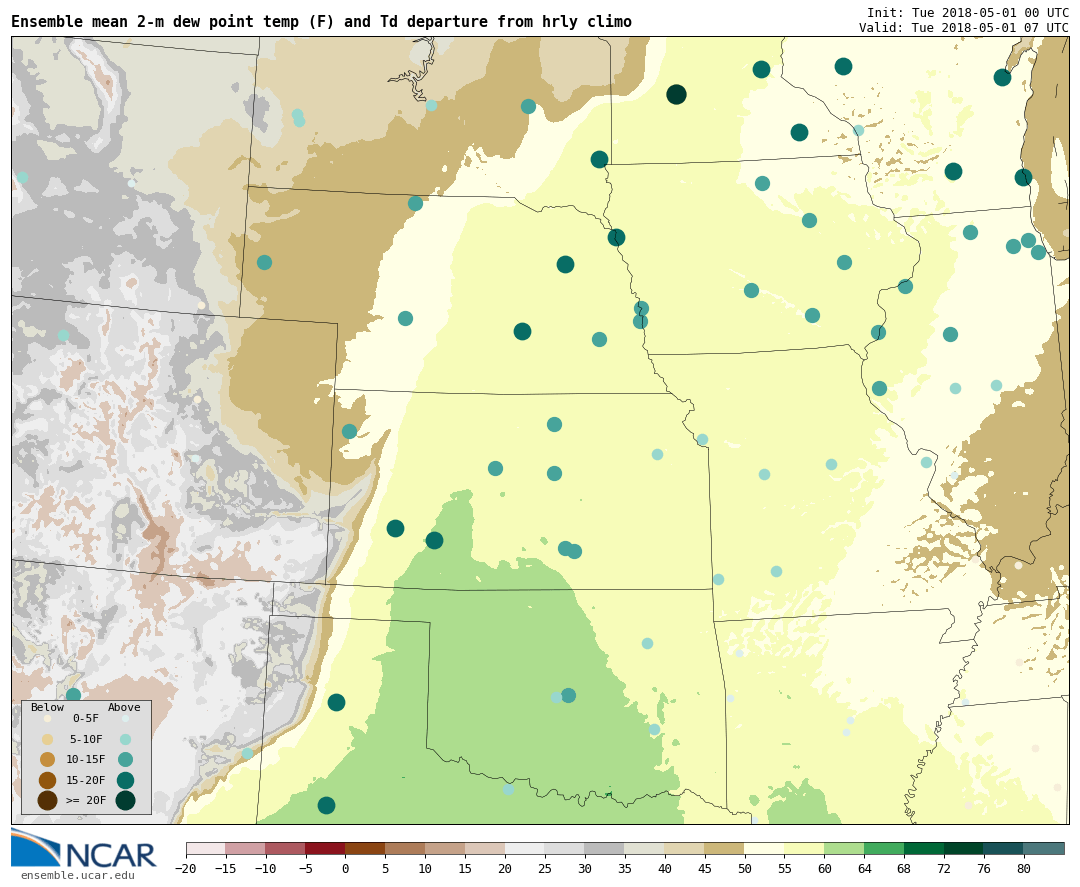
Task: Click the tan colorbar swatch between 45 and 50
Action: (x=725, y=848)
